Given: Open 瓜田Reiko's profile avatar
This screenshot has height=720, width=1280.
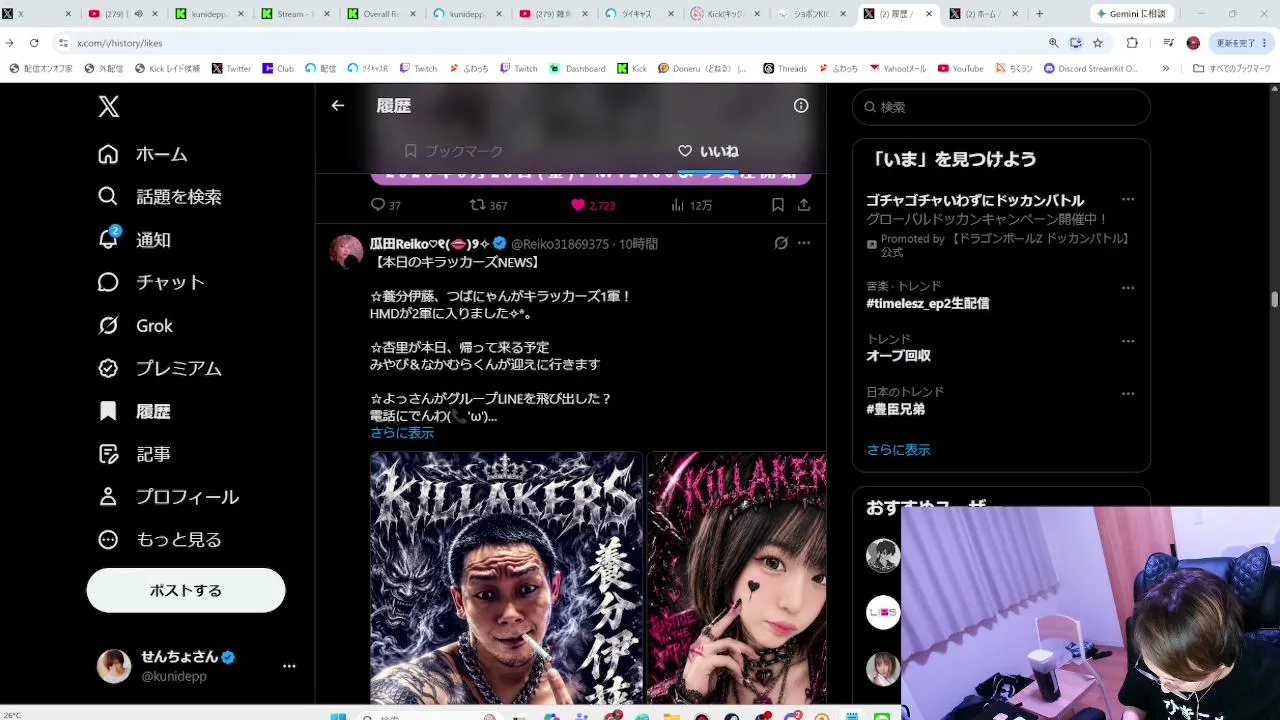Looking at the screenshot, I should pyautogui.click(x=346, y=252).
